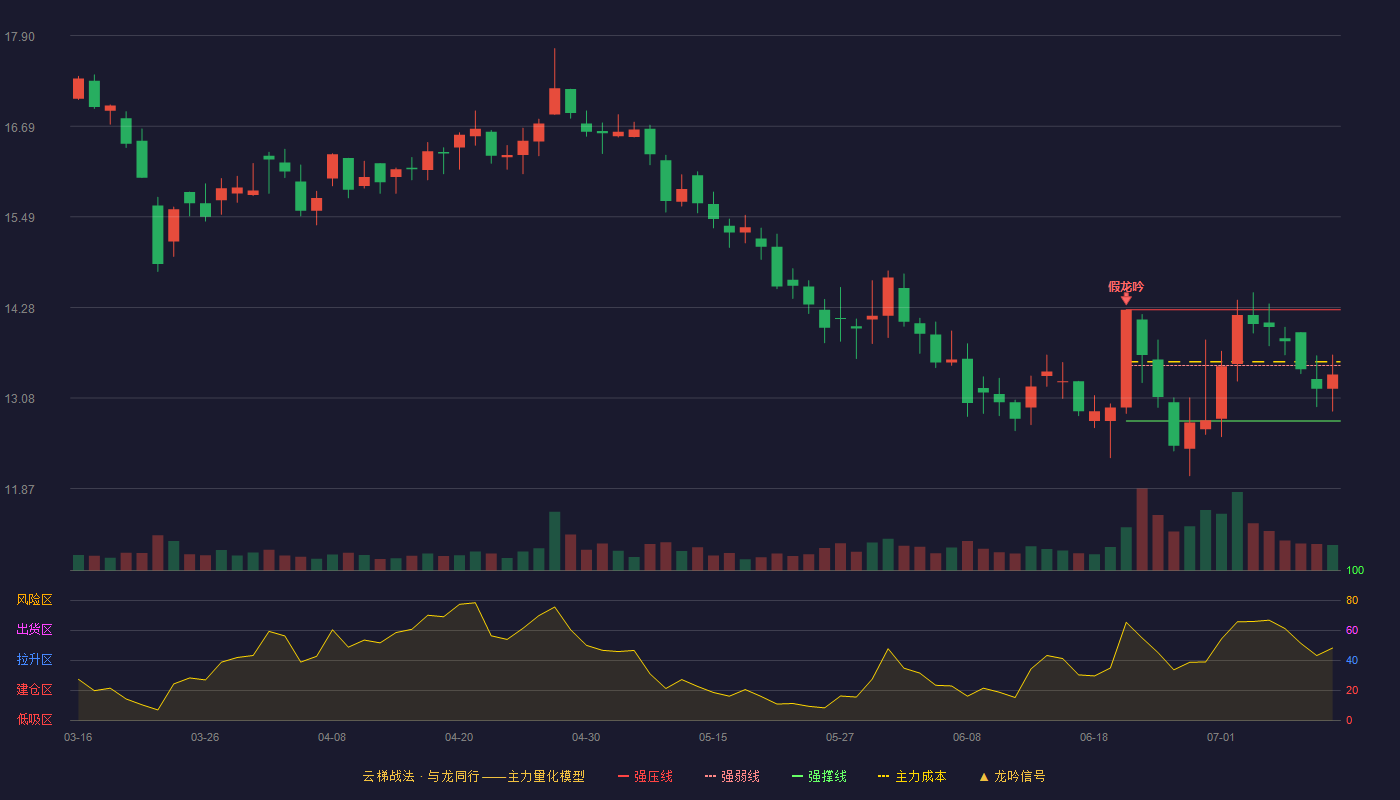Click the green horizontal support line on chart
The height and width of the screenshot is (800, 1400).
[1233, 421]
